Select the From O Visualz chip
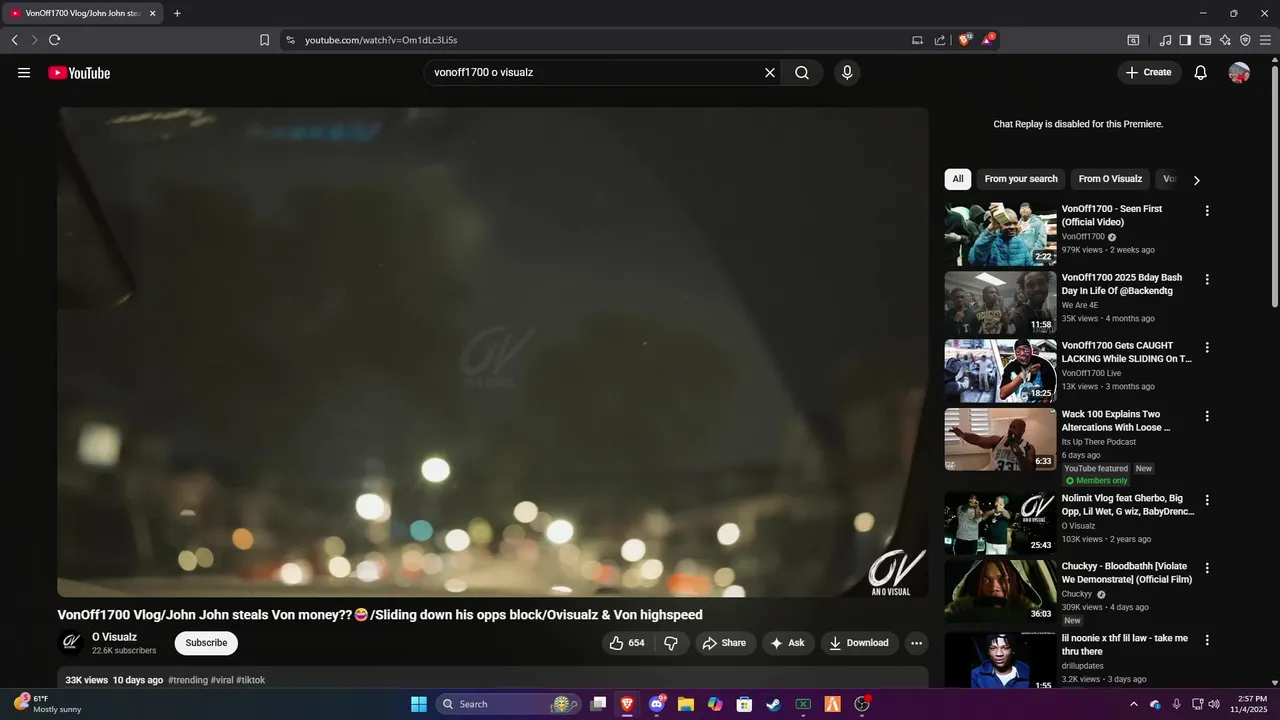1280x720 pixels. [1110, 179]
